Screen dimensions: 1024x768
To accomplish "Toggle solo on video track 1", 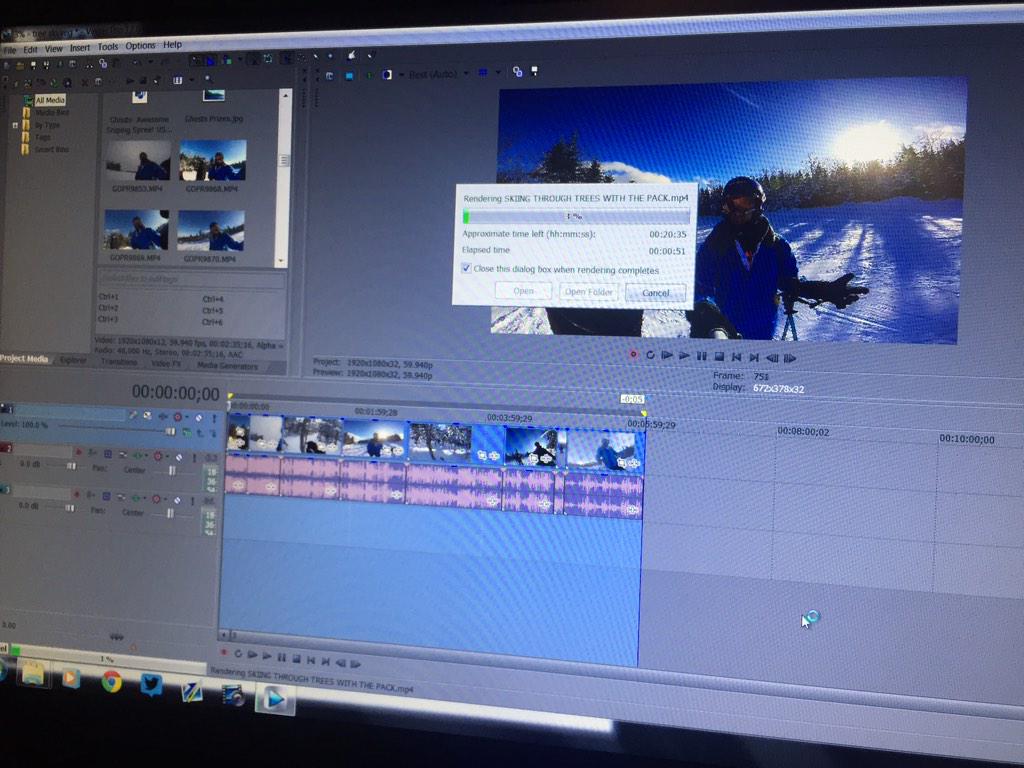I will coord(214,418).
